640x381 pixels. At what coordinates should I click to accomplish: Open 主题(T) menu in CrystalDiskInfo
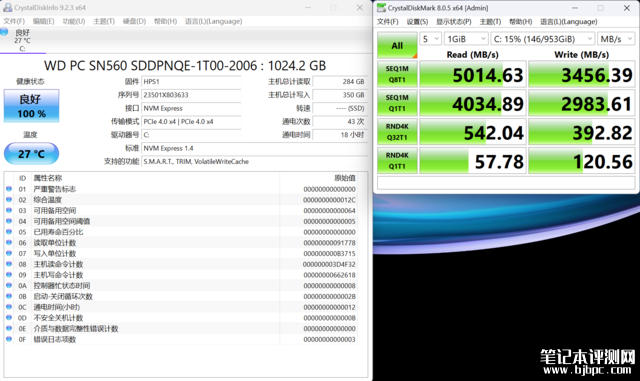104,21
